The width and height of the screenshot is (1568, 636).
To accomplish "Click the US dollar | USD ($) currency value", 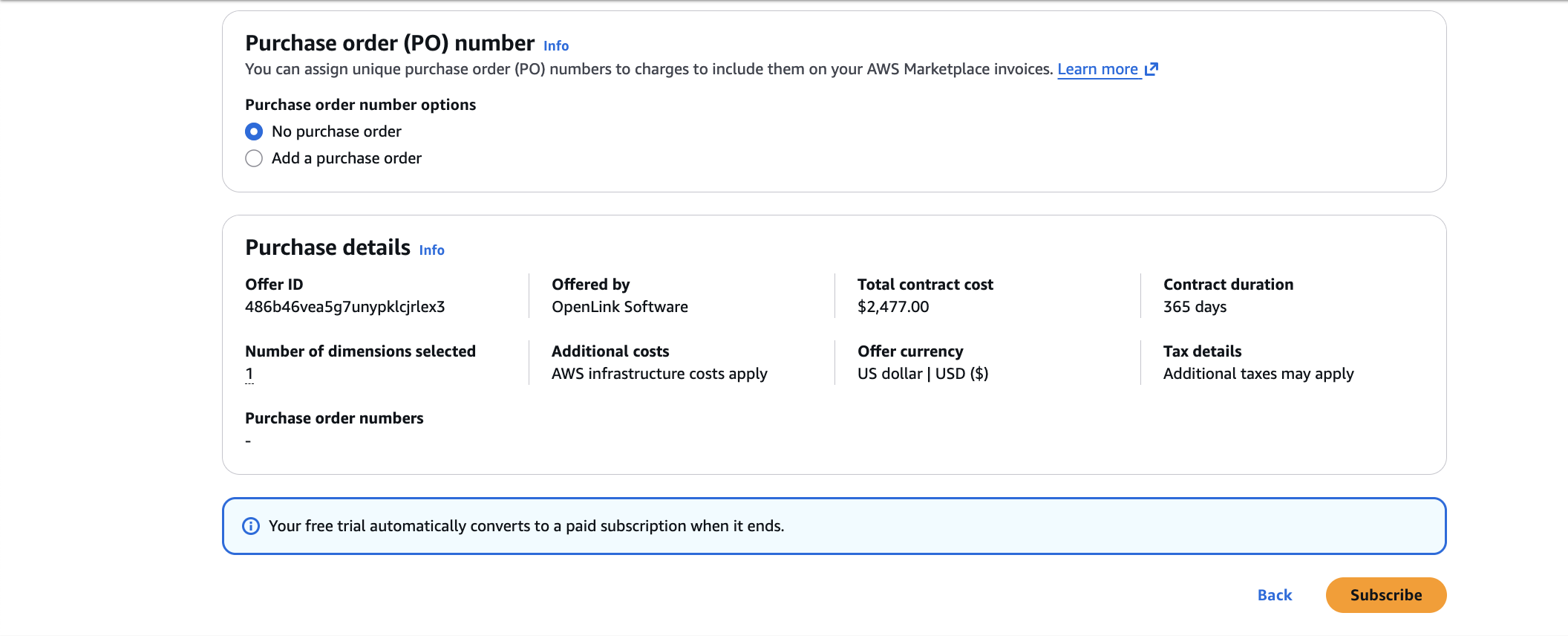I will [x=922, y=374].
